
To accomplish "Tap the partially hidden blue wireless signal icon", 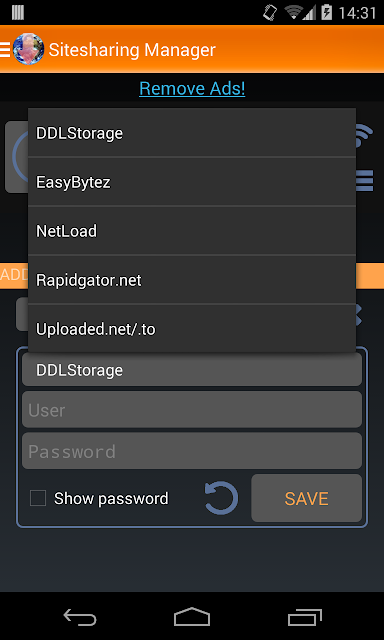I will (365, 136).
